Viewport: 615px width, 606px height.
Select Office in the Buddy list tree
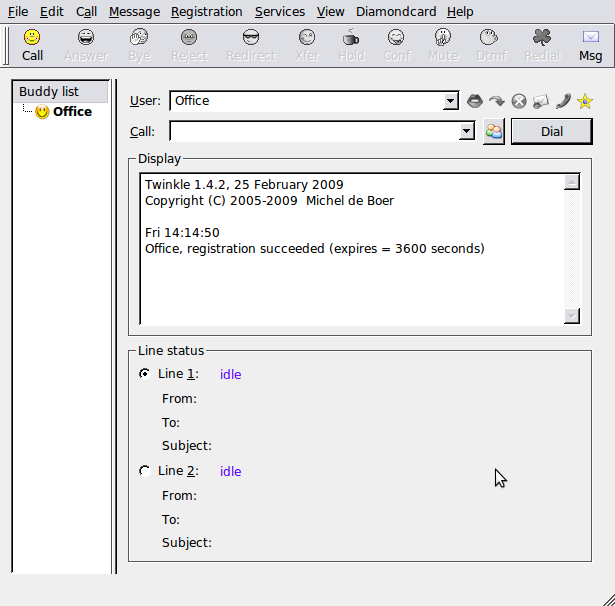[x=72, y=112]
